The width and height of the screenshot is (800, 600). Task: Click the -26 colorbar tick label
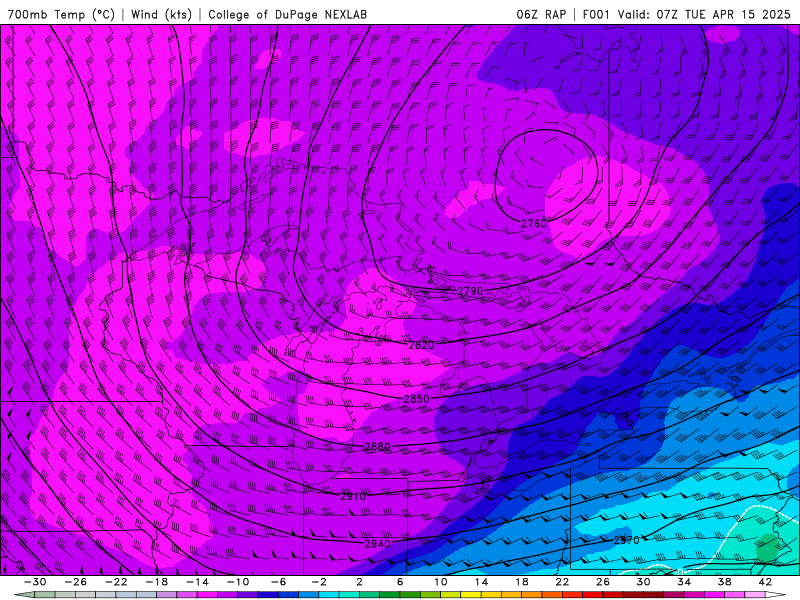(x=76, y=582)
